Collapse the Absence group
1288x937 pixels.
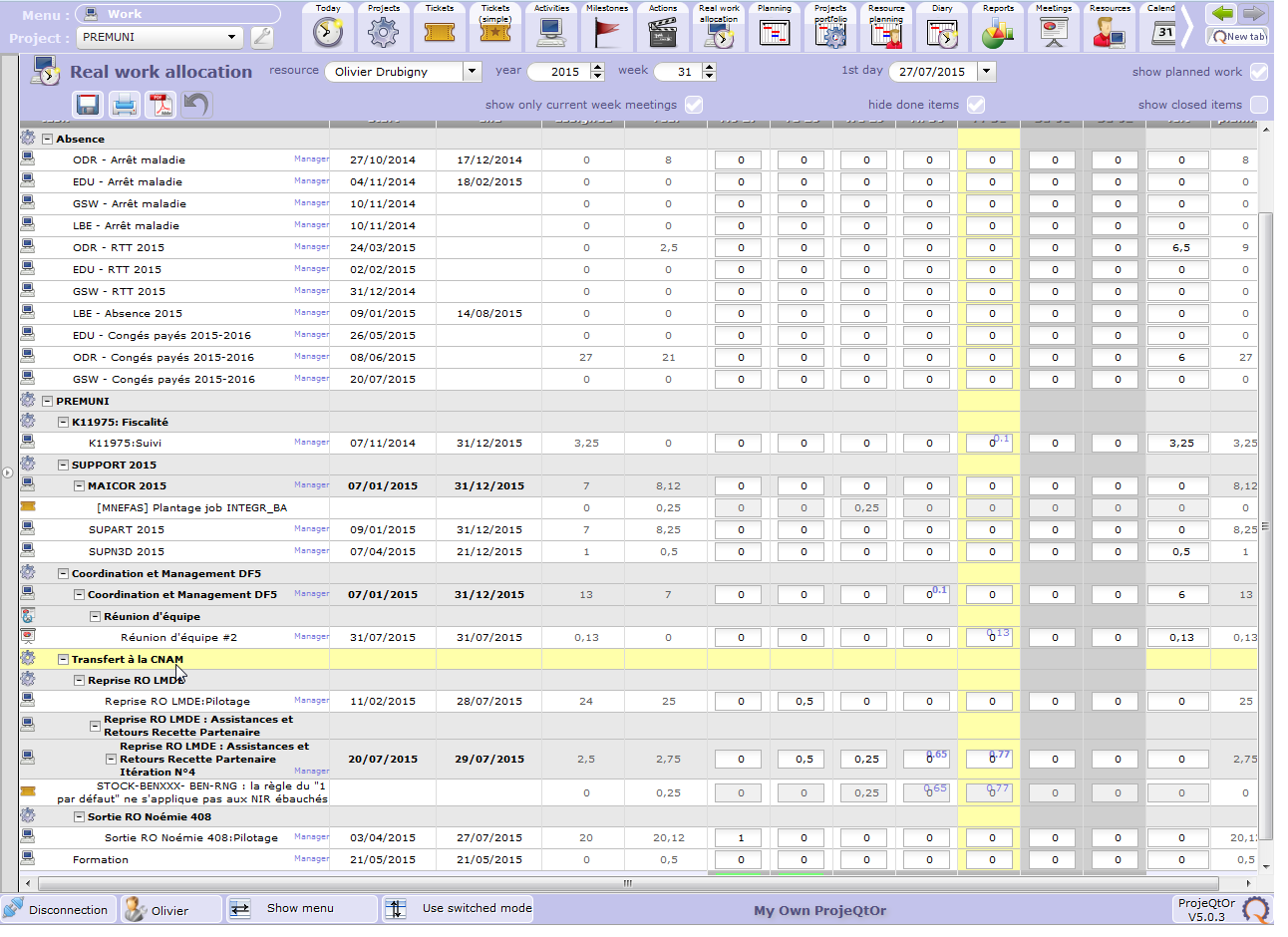click(47, 140)
